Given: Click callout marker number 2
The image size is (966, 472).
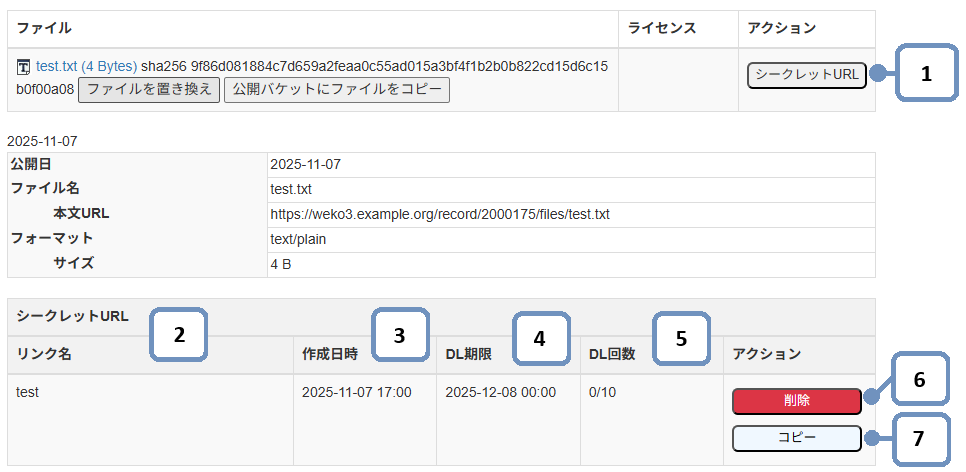Looking at the screenshot, I should click(178, 336).
